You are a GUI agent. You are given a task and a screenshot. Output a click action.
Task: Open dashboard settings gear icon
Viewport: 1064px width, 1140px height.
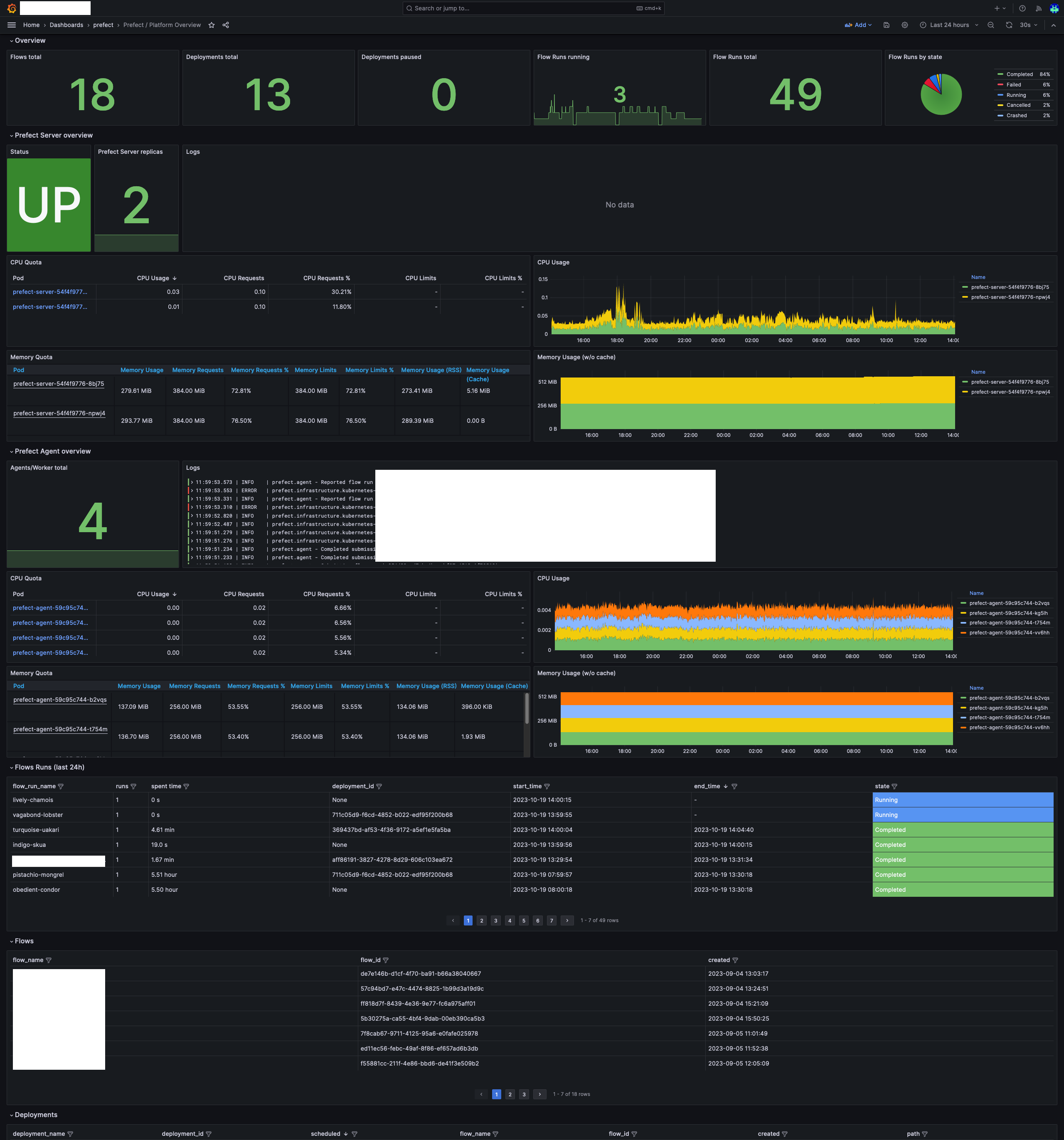pos(905,25)
